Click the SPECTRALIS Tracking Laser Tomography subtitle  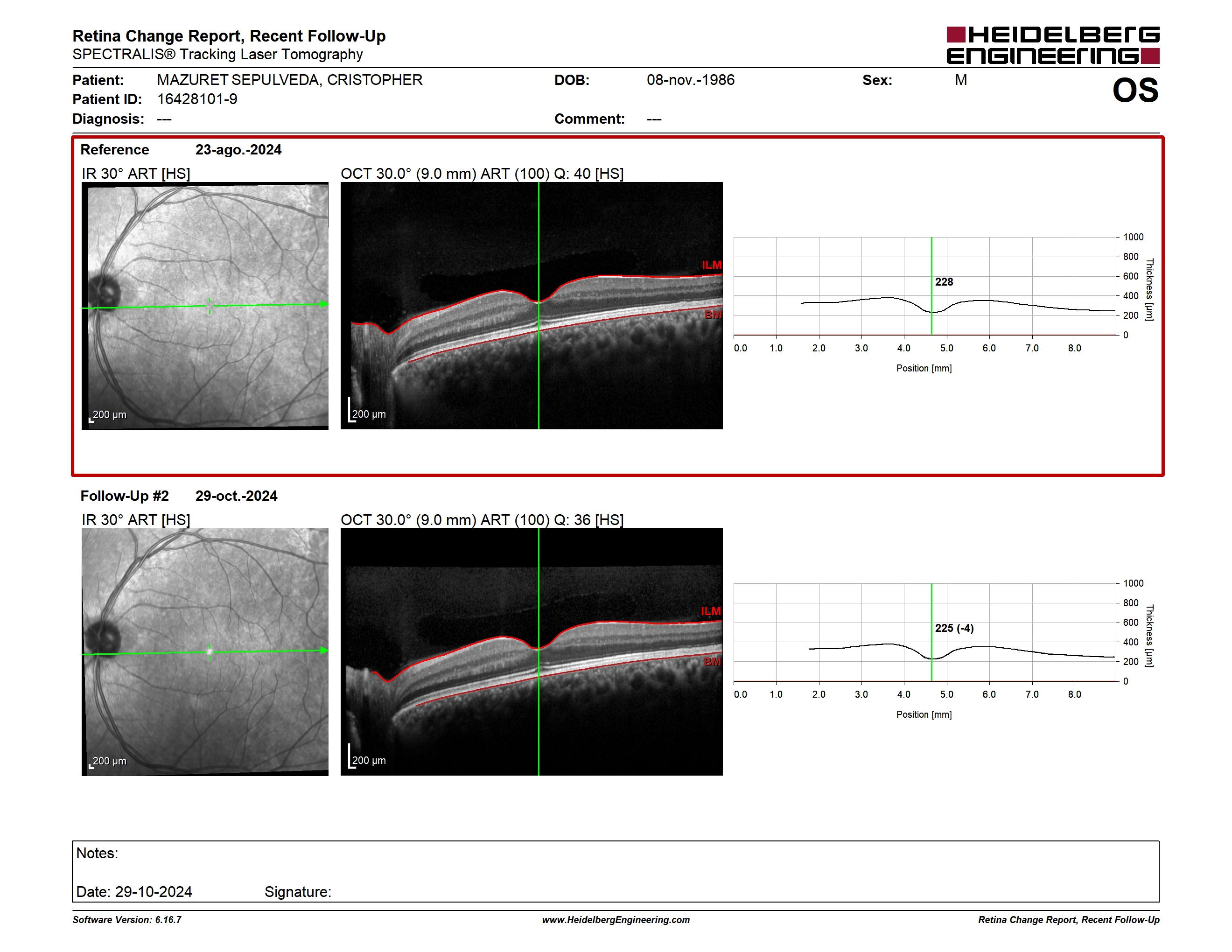[x=218, y=55]
